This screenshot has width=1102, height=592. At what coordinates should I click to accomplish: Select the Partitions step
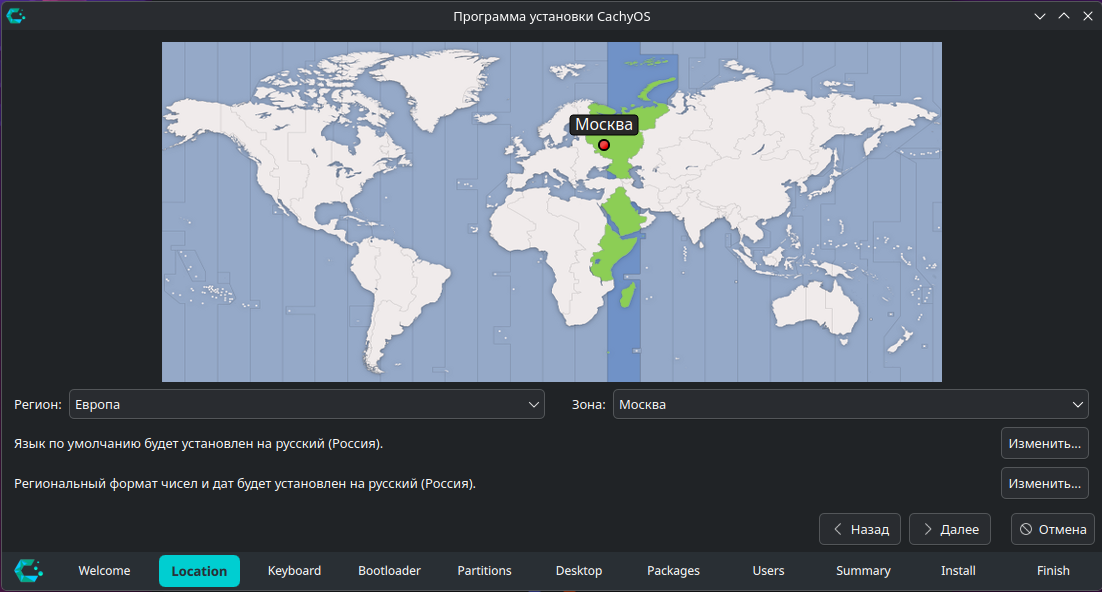[484, 571]
